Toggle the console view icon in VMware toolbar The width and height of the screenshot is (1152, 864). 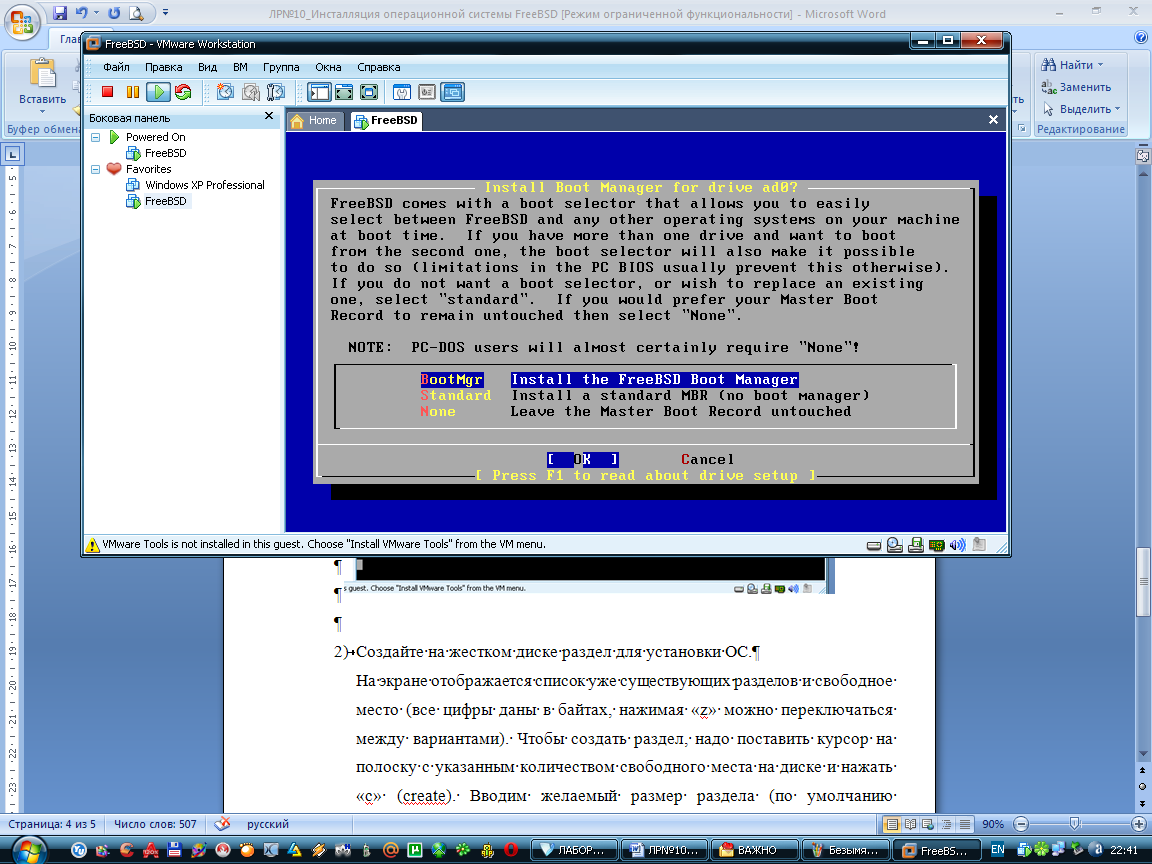[x=453, y=92]
